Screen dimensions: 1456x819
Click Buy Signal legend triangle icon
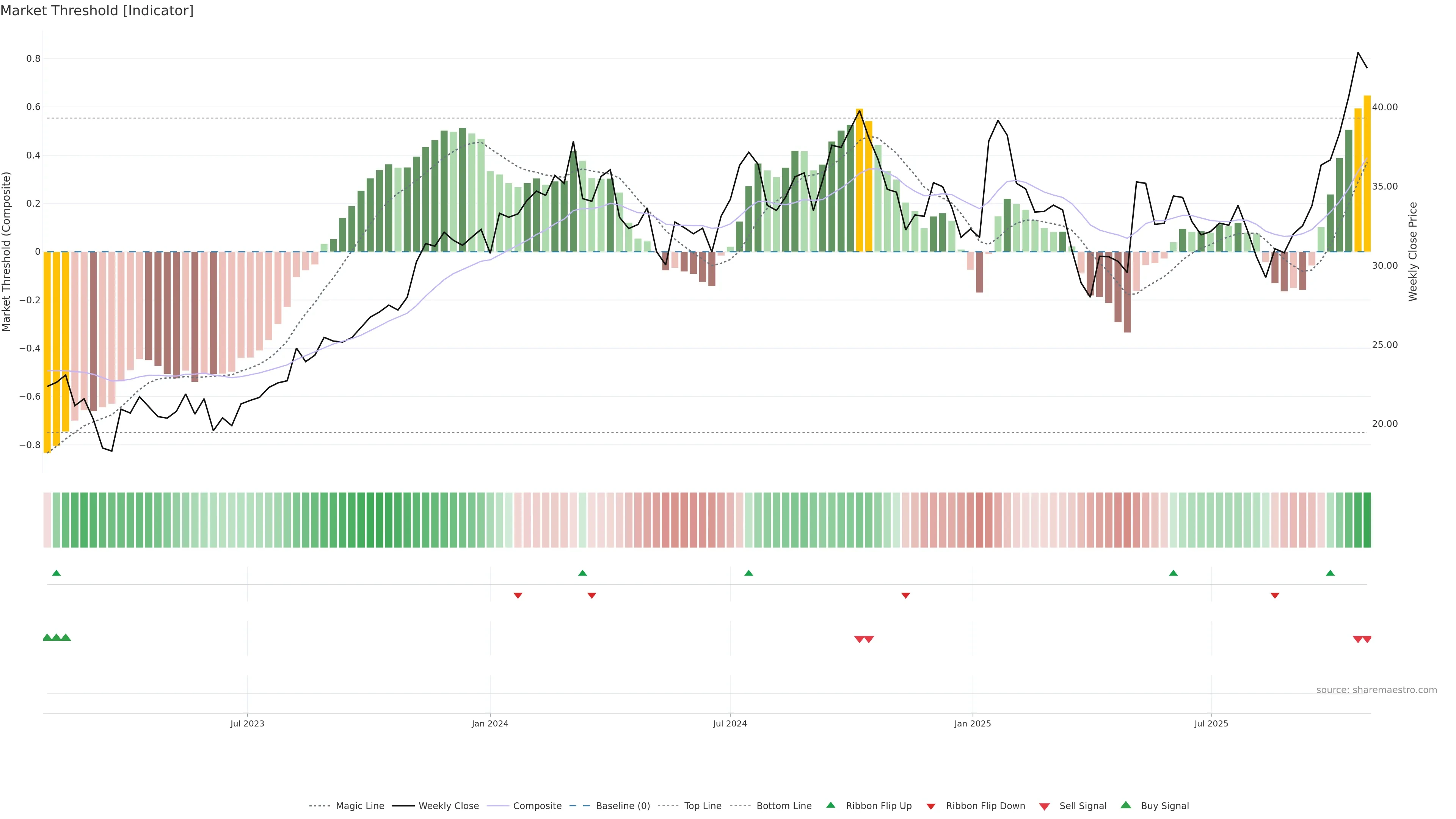pyautogui.click(x=1126, y=805)
